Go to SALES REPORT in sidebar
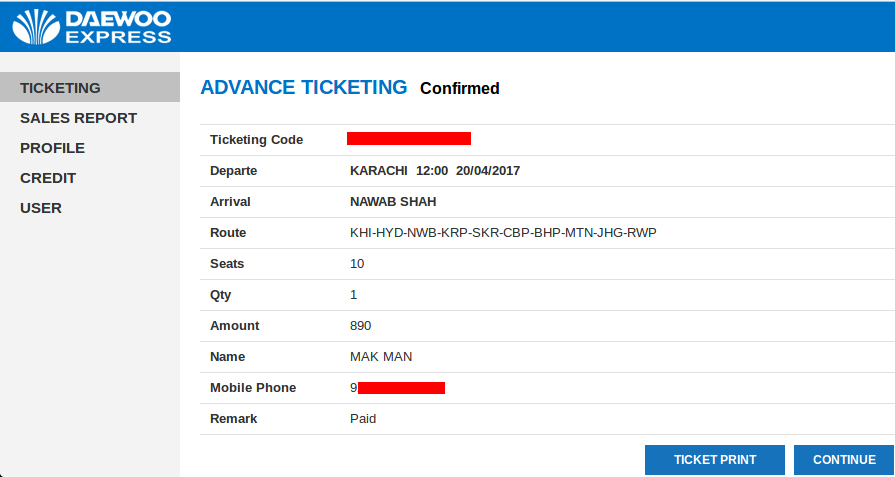895x477 pixels. 78,118
